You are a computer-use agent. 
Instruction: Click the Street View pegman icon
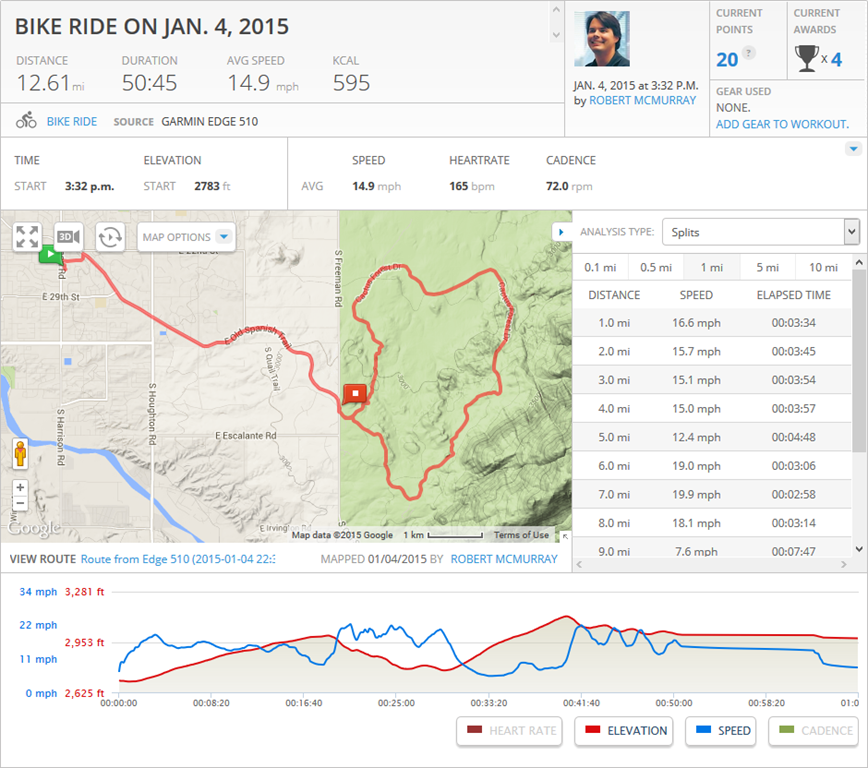coord(20,454)
